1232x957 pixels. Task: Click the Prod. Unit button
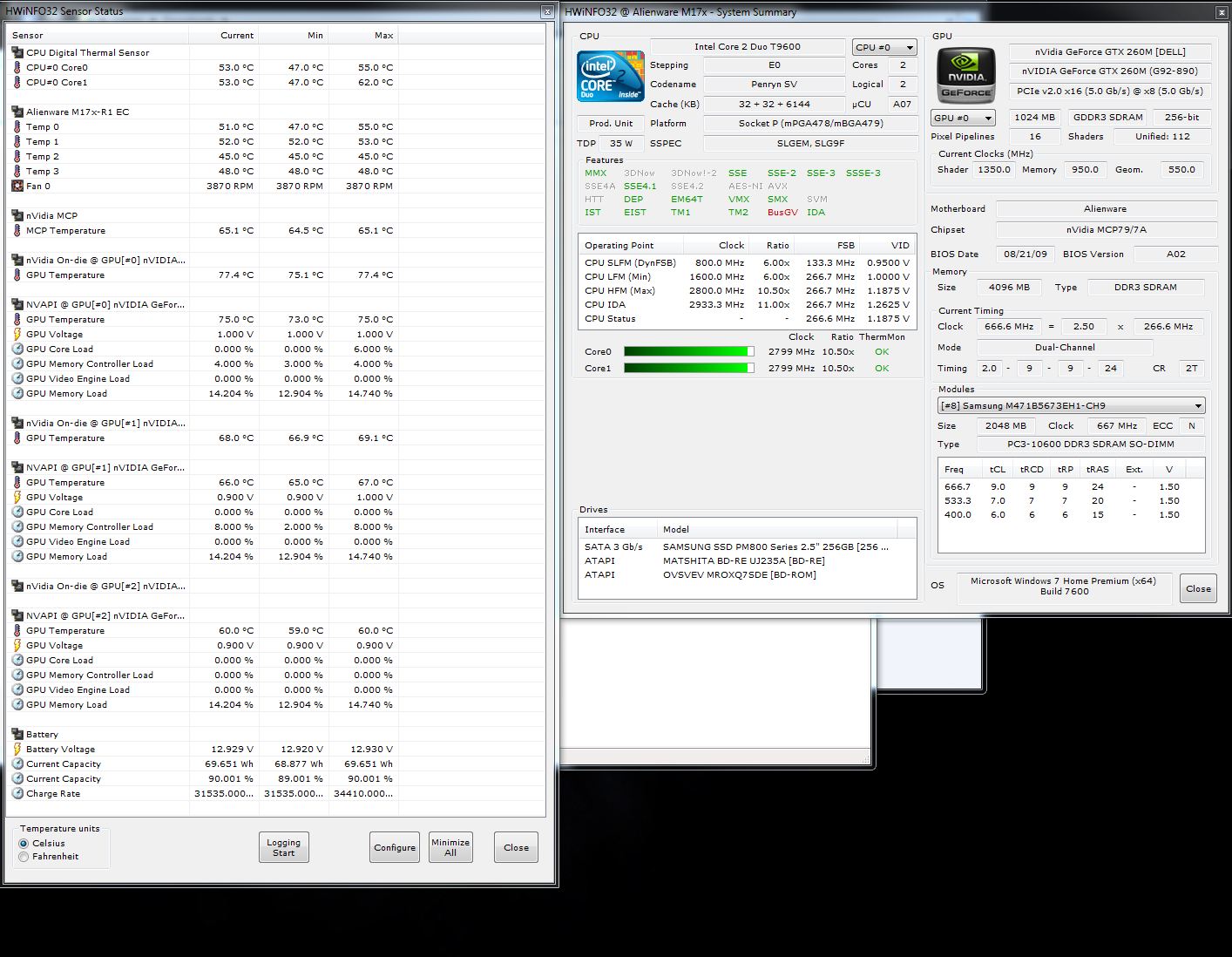pos(611,123)
